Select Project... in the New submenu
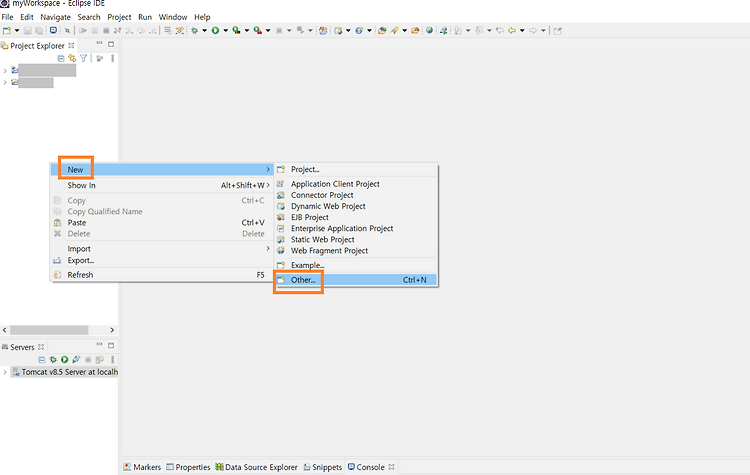This screenshot has height=475, width=750. 356,169
